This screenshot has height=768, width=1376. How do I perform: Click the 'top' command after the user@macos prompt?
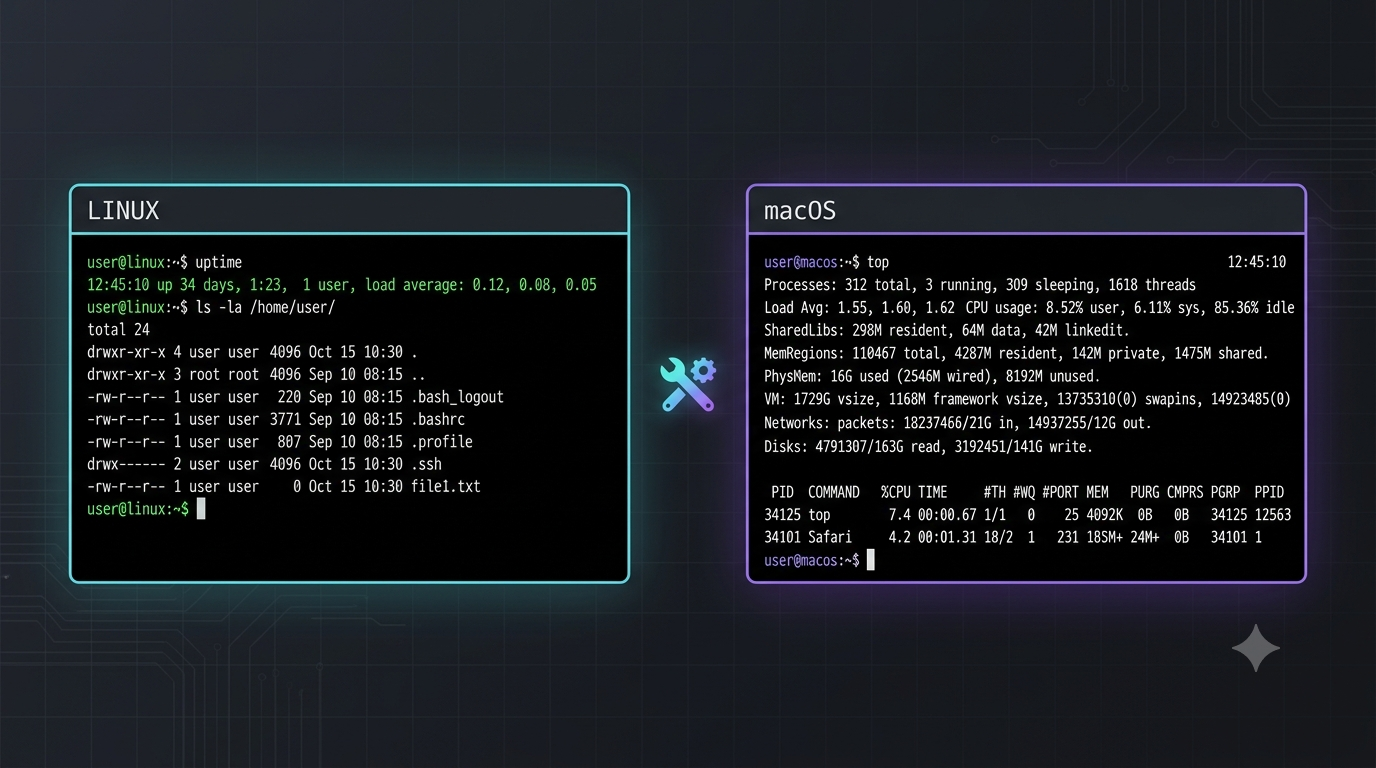coord(878,262)
